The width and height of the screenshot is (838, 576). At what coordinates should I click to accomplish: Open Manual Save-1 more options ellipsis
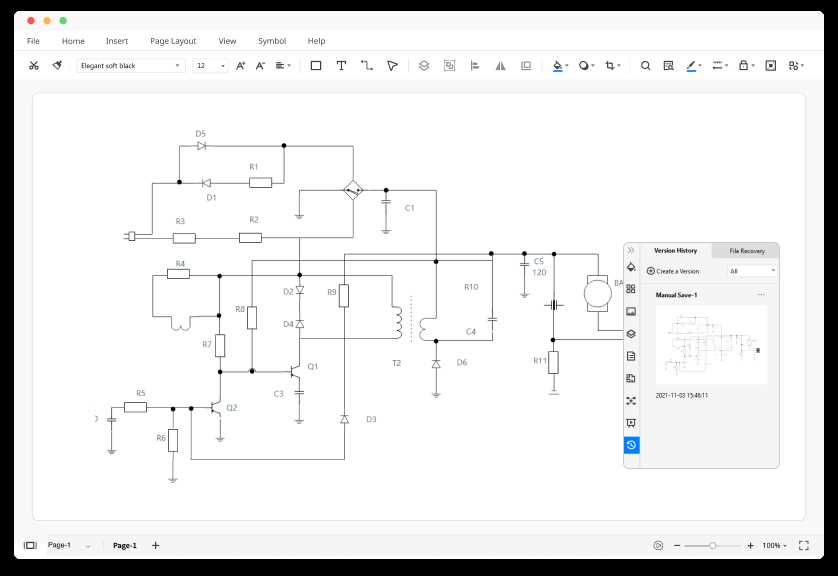[761, 295]
